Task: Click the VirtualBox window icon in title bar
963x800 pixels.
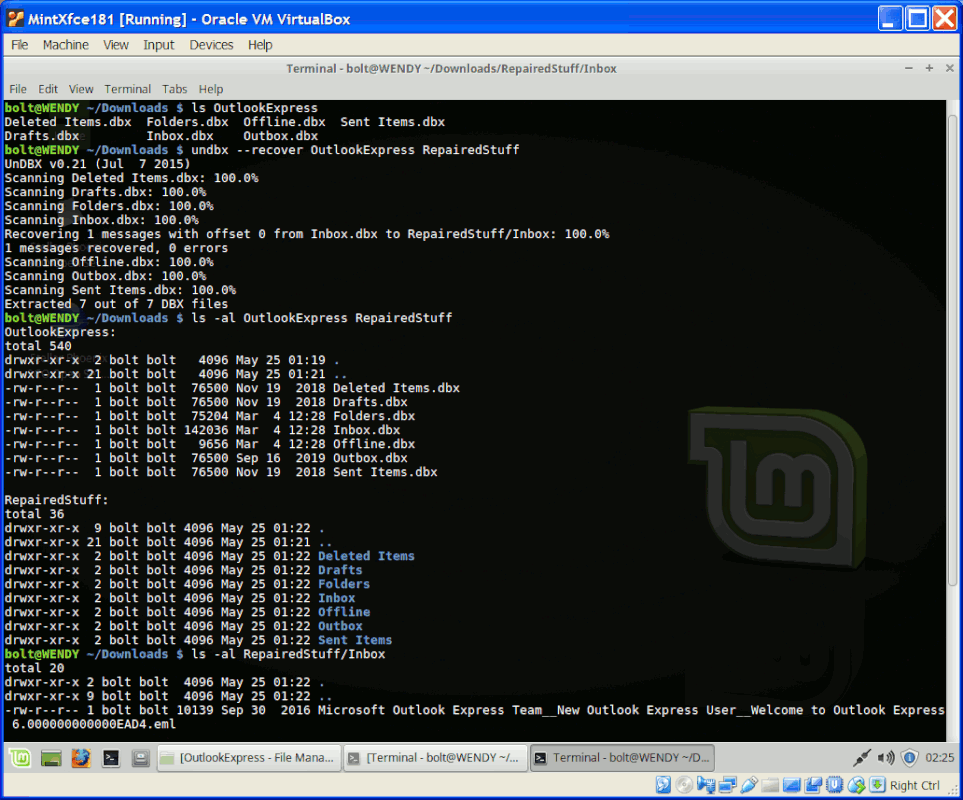Action: coord(15,19)
